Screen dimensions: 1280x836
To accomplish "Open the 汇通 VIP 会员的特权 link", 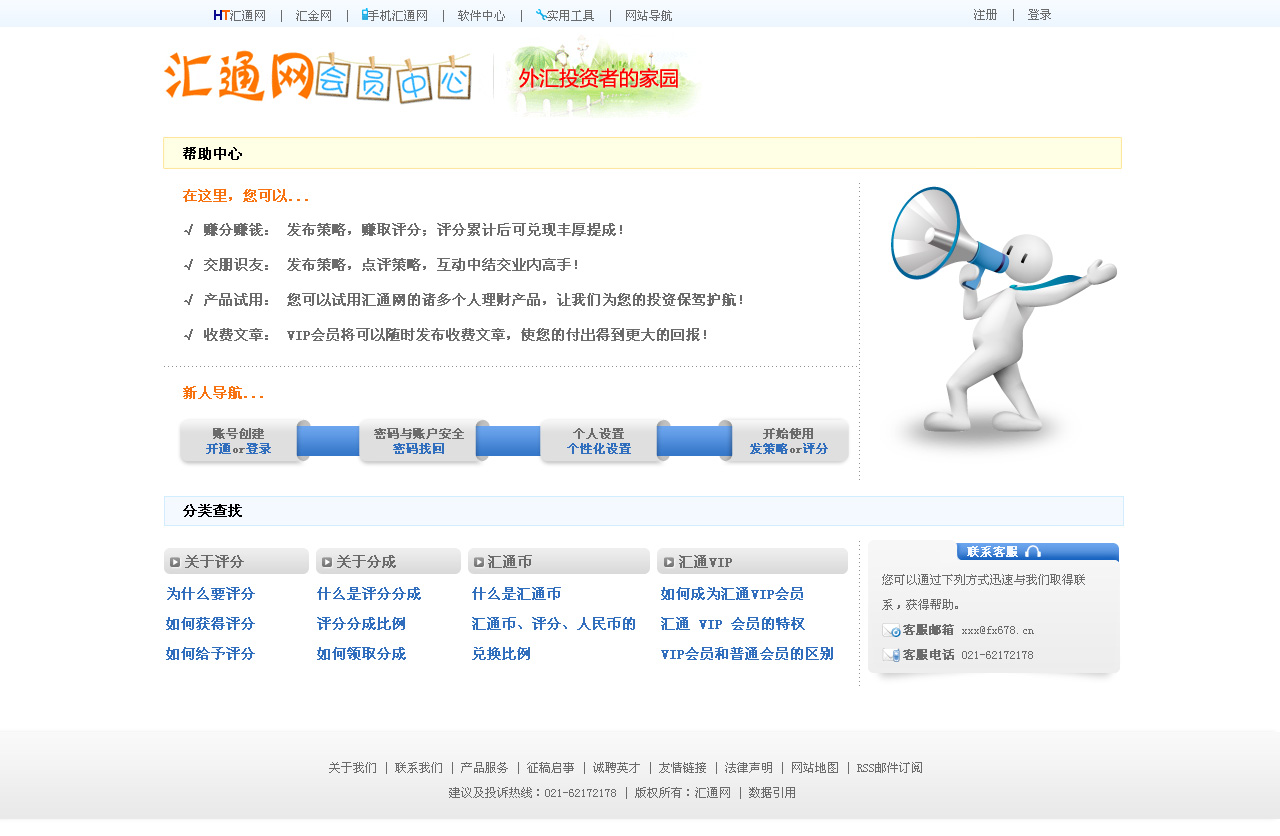I will pos(732,624).
